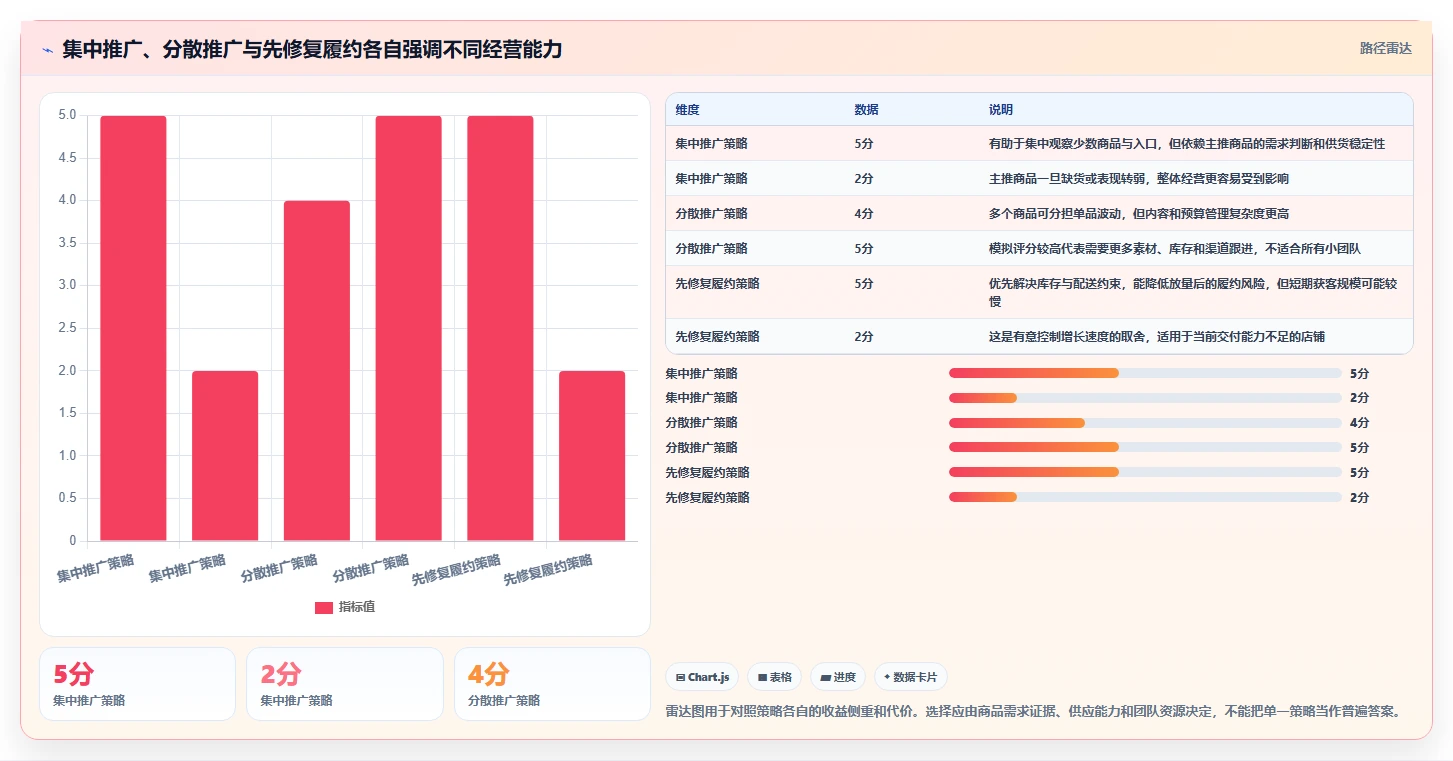This screenshot has width=1453, height=761.
Task: Click the 分散推广策略 chart bar at value 4
Action: (317, 371)
